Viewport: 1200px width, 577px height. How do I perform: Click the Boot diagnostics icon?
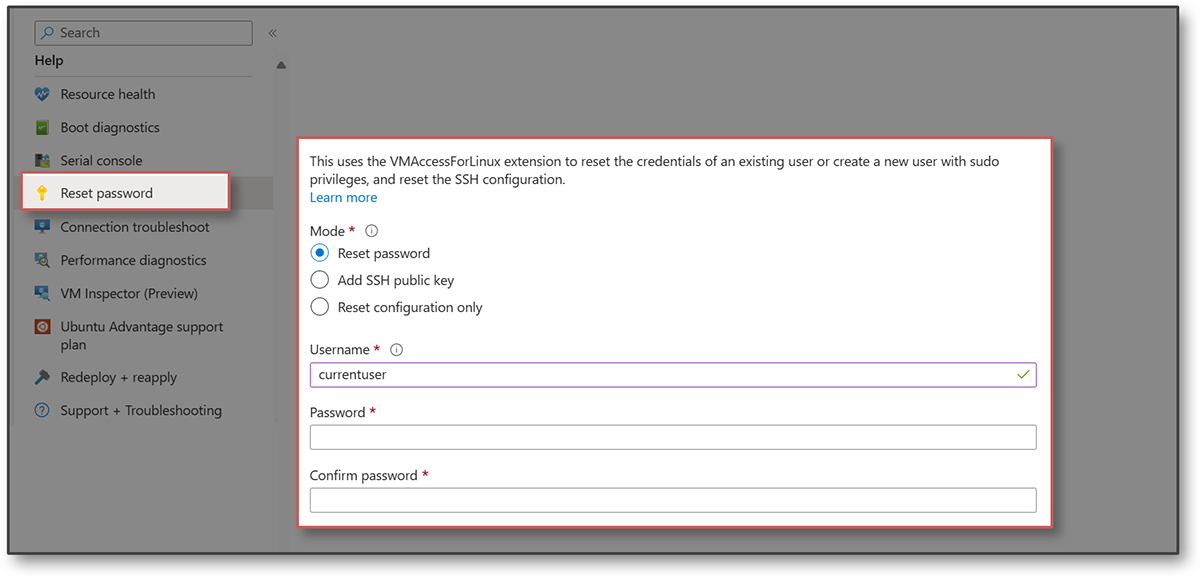[42, 128]
